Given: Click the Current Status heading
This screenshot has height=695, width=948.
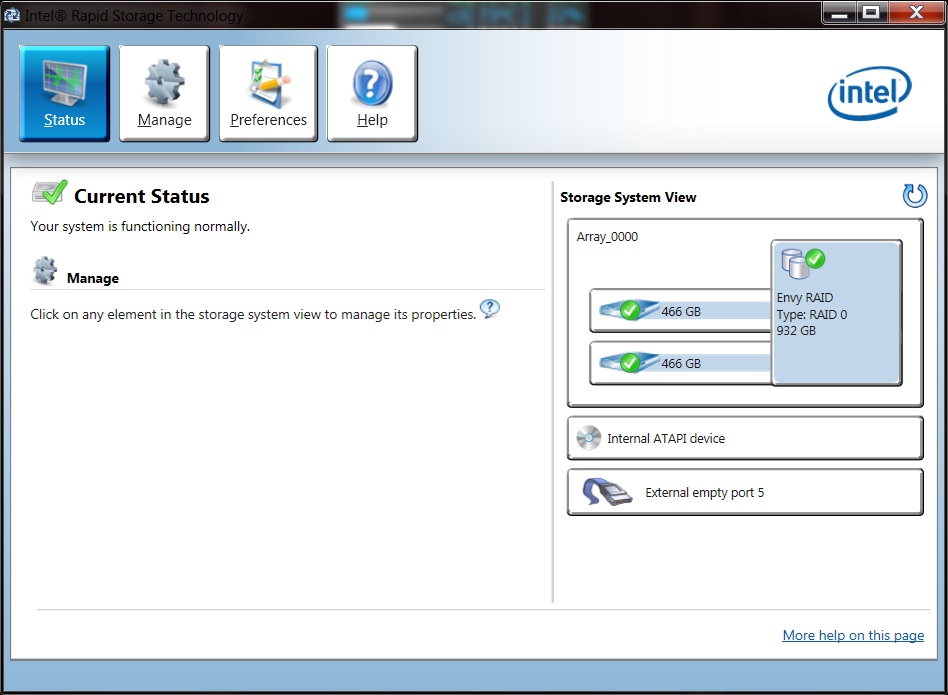Looking at the screenshot, I should coord(141,196).
